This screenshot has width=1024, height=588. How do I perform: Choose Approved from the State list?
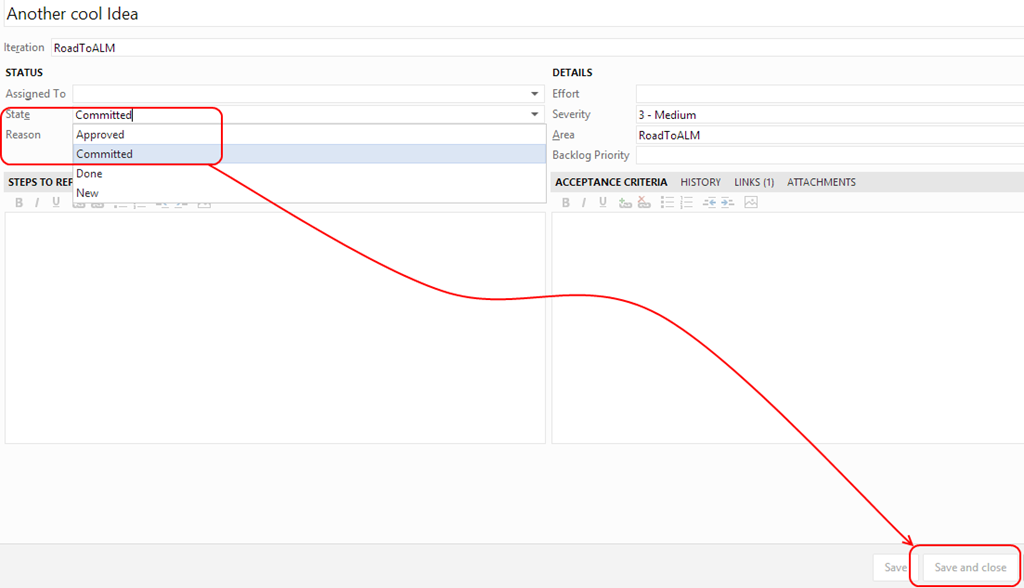click(100, 135)
